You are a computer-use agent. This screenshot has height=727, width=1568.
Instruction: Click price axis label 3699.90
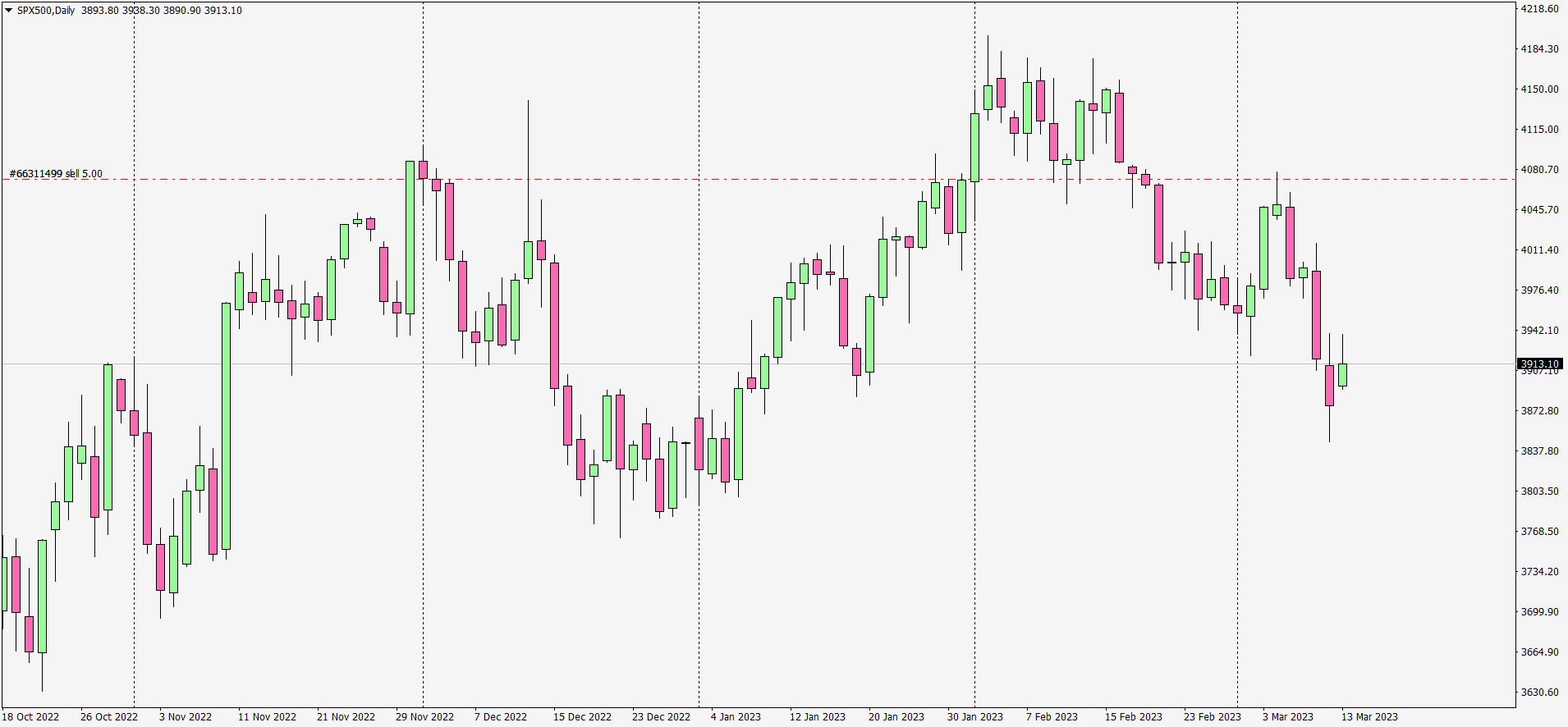click(1539, 612)
